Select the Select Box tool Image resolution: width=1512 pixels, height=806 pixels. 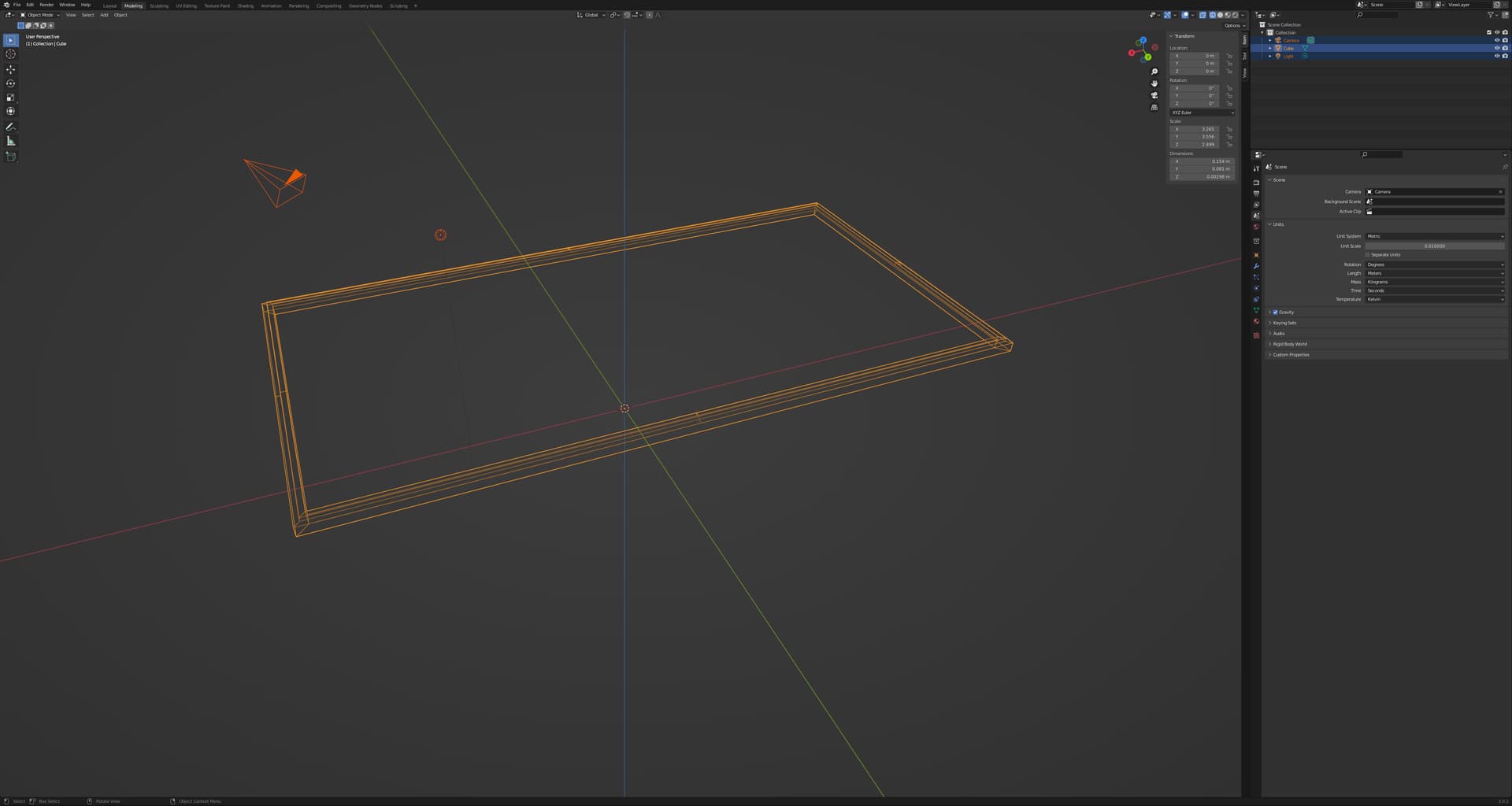point(11,40)
